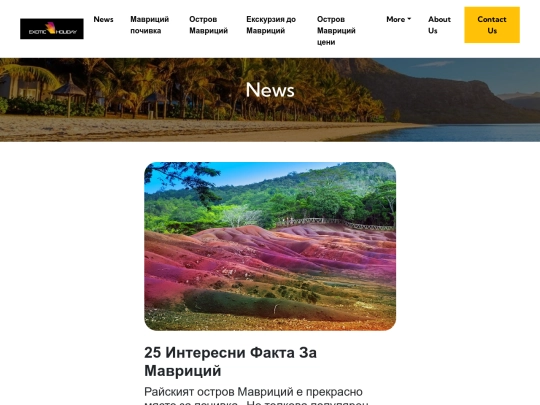Select Екскурзия до Мавриций in navigation
This screenshot has width=540, height=405.
coord(271,25)
